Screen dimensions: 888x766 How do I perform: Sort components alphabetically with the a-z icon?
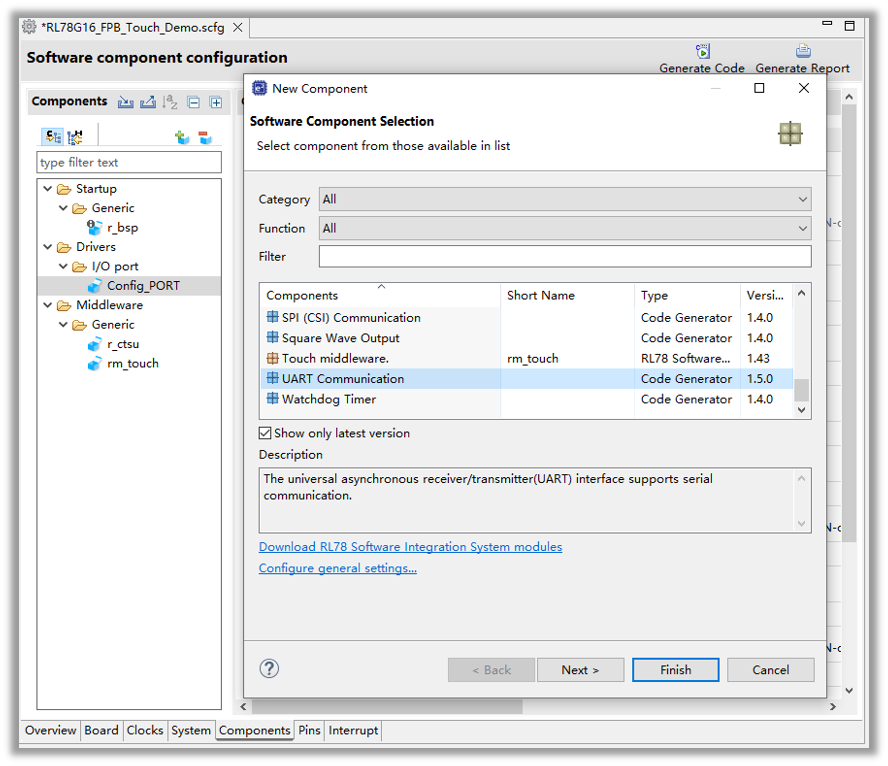pos(170,102)
